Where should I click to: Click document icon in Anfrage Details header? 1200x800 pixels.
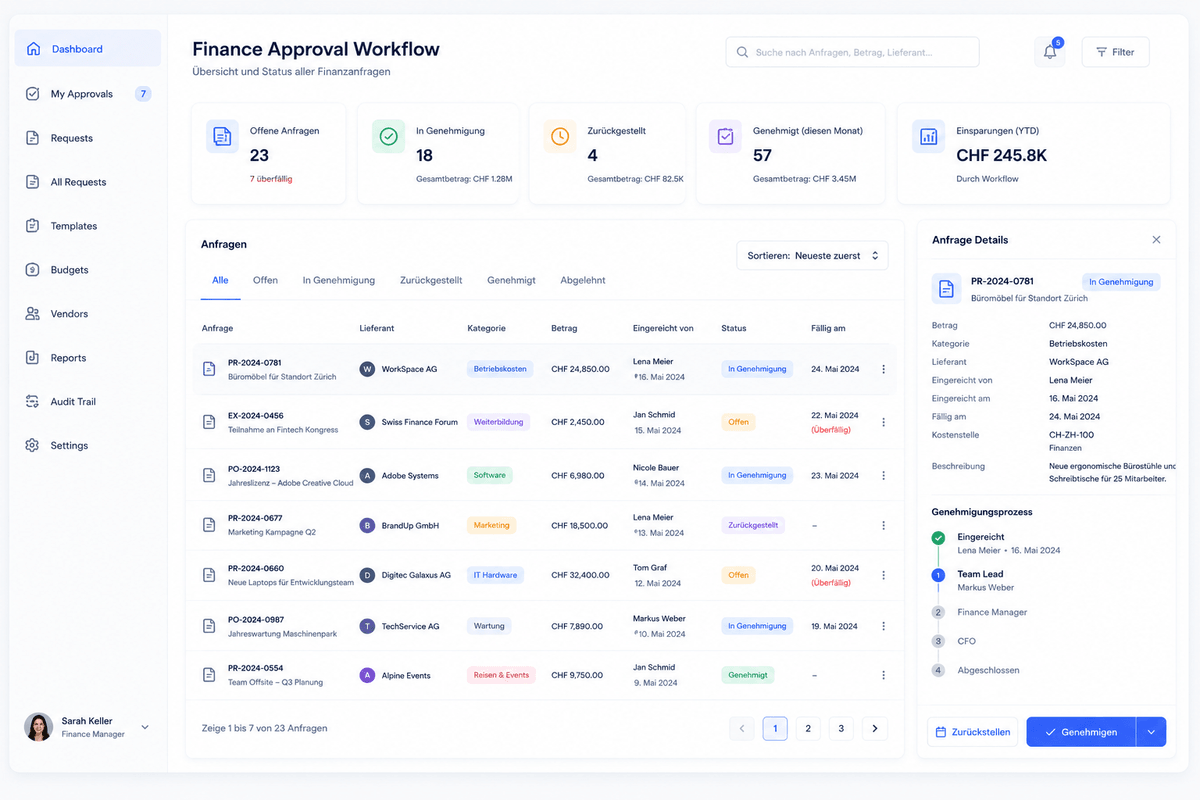946,289
